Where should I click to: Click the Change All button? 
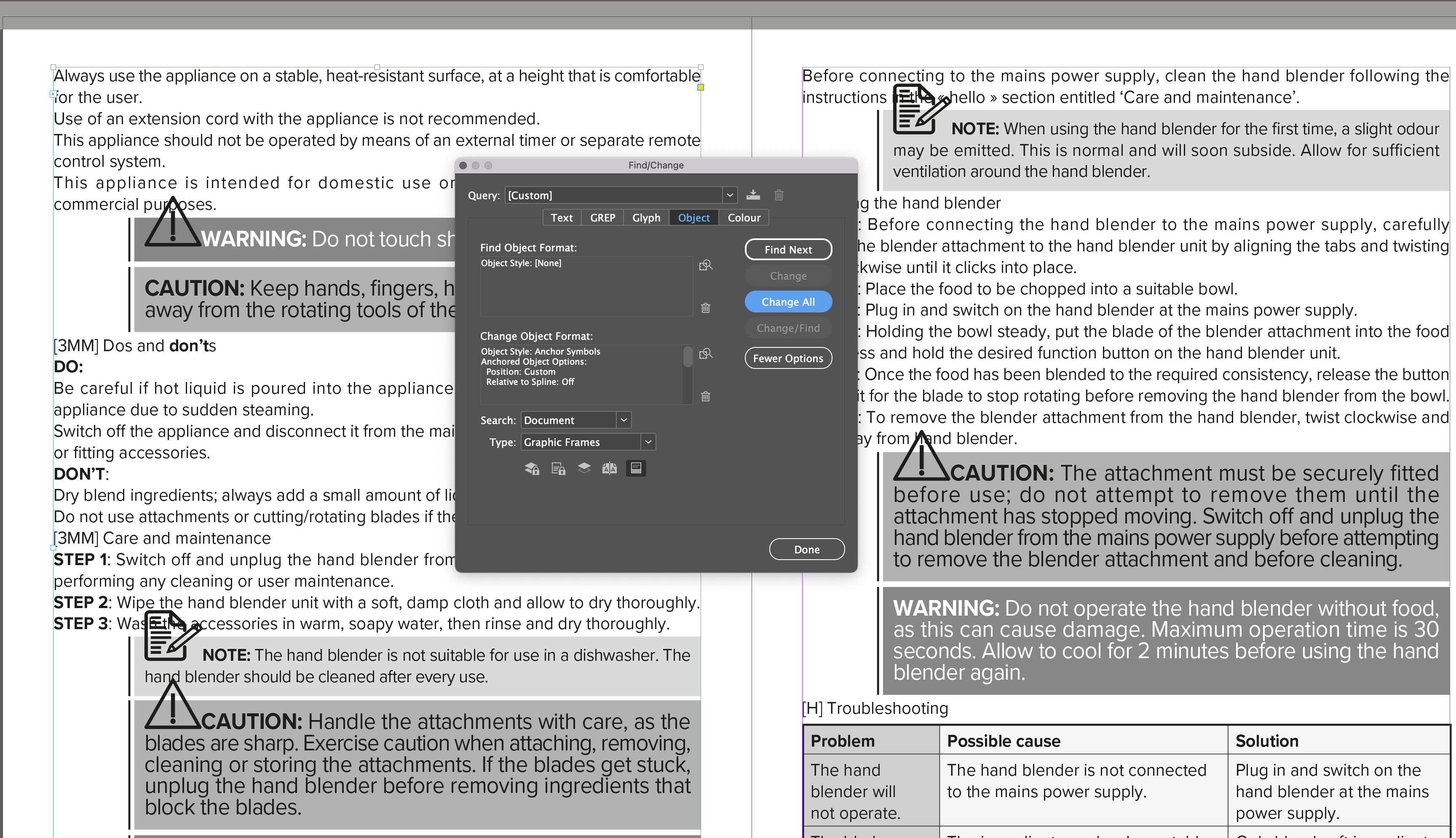coord(788,301)
